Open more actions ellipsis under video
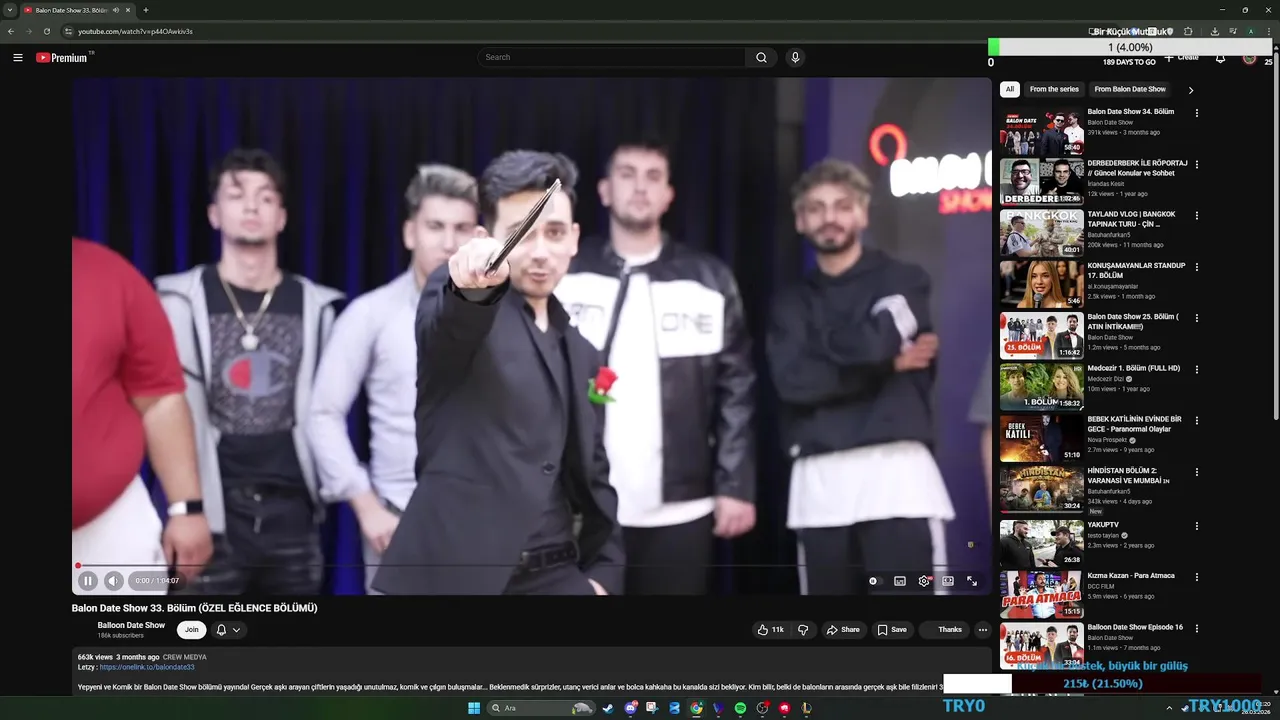This screenshot has height=720, width=1280. coord(983,630)
